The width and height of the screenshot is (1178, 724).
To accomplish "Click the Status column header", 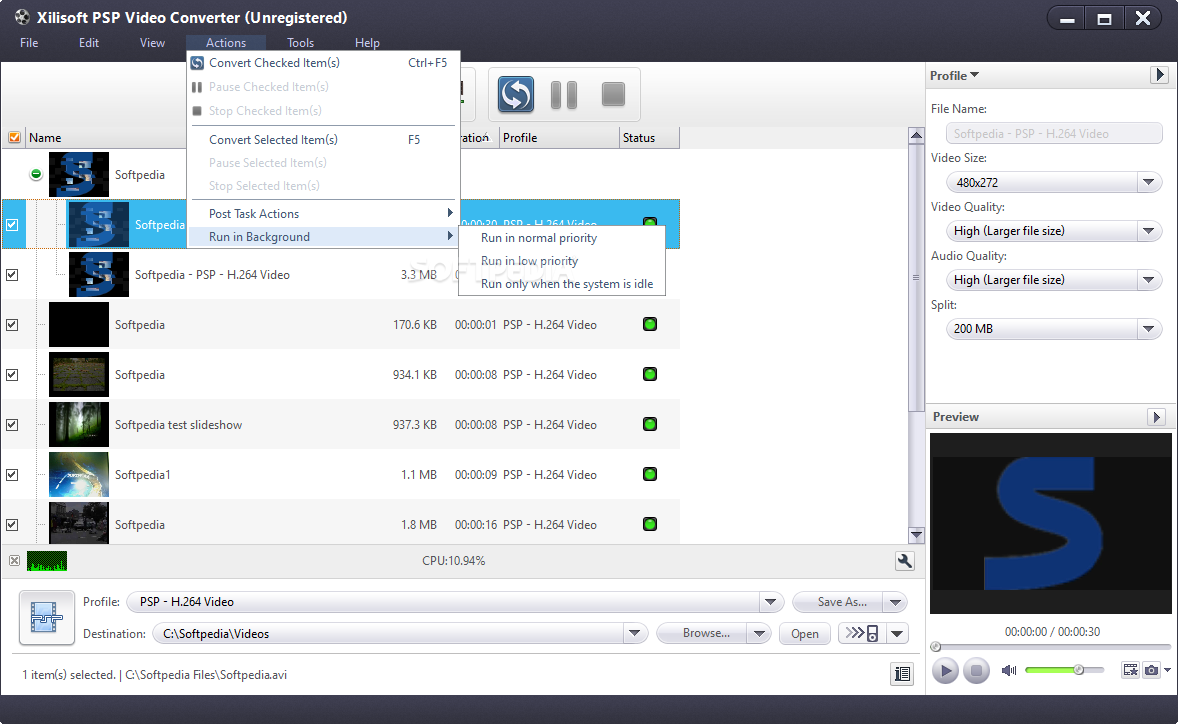I will click(x=649, y=137).
